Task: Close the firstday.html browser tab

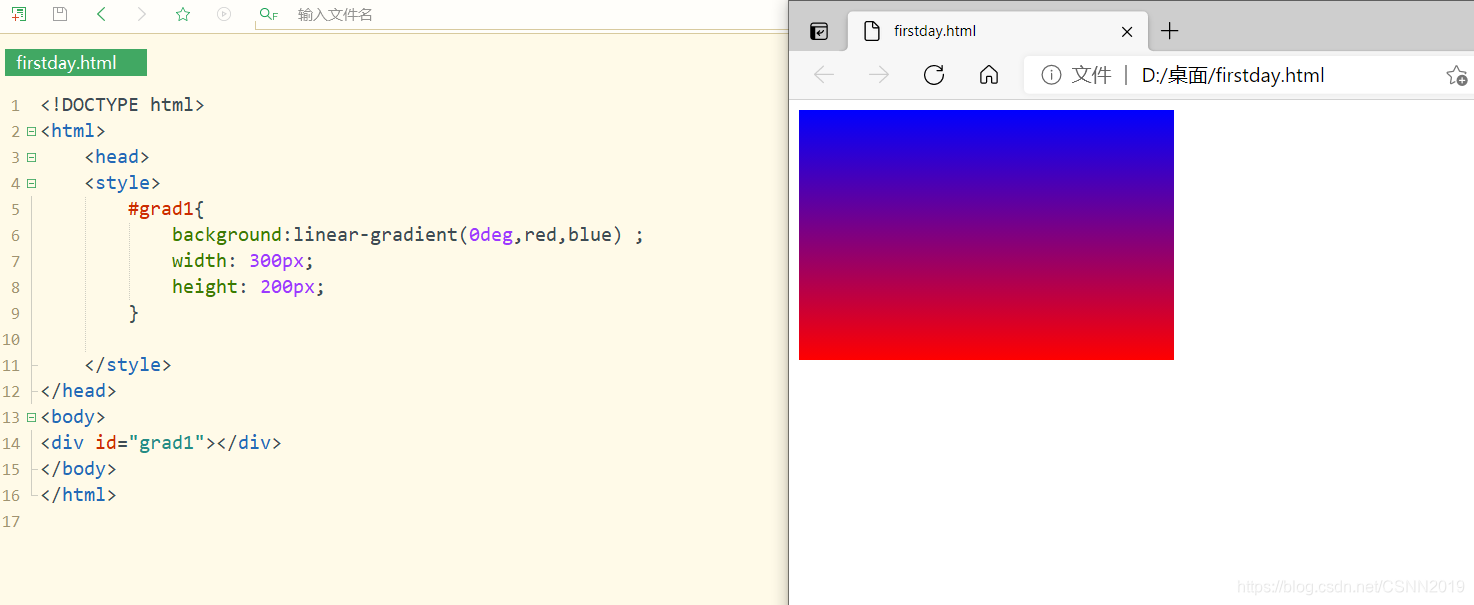Action: (1127, 31)
